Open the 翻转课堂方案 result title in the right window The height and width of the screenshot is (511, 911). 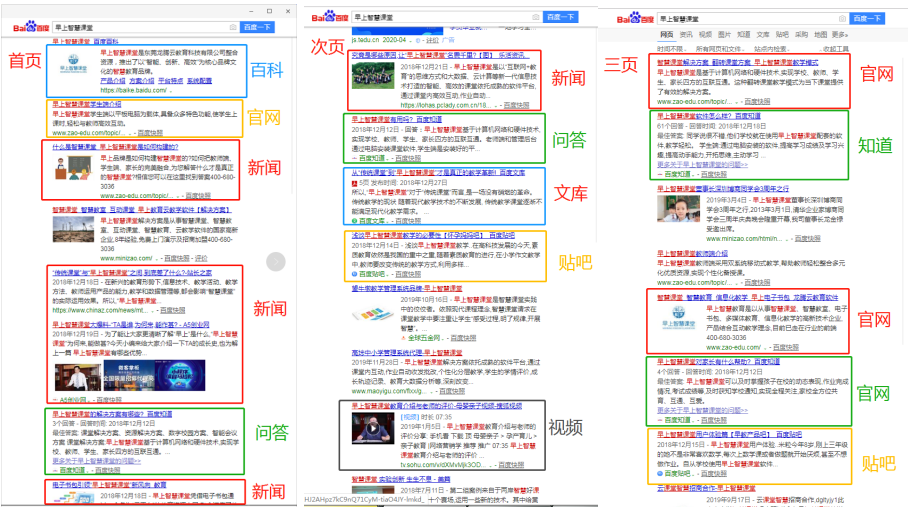coord(737,62)
